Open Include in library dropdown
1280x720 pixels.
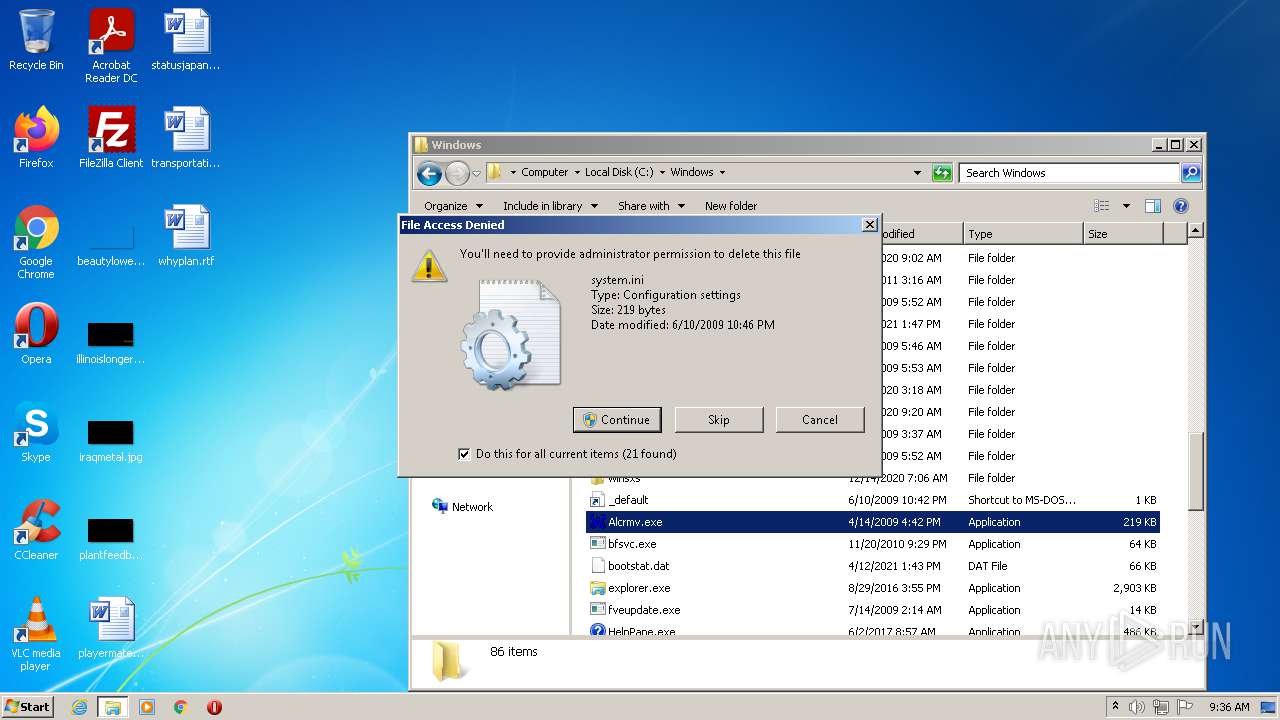tap(550, 206)
